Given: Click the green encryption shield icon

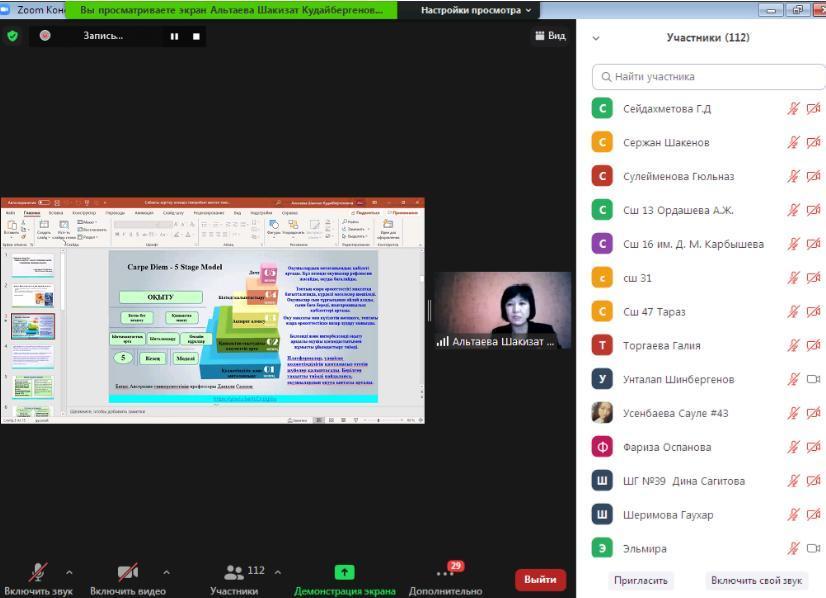Looking at the screenshot, I should click(13, 36).
